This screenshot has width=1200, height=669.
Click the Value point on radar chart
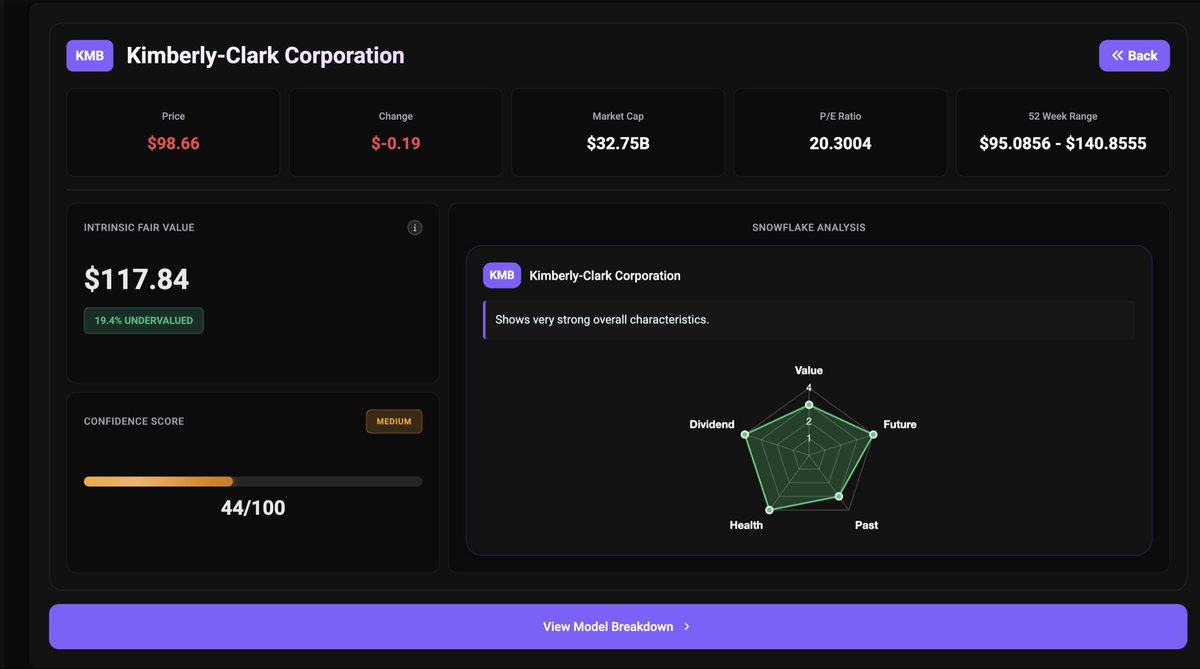(809, 405)
